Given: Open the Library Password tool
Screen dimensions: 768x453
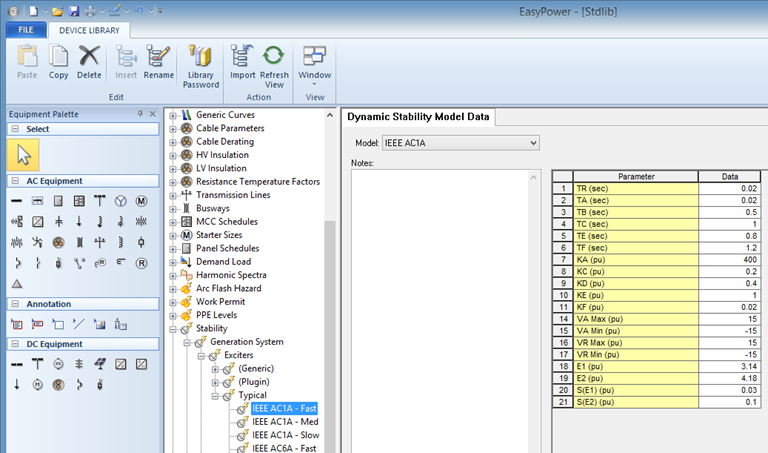Looking at the screenshot, I should click(x=200, y=56).
